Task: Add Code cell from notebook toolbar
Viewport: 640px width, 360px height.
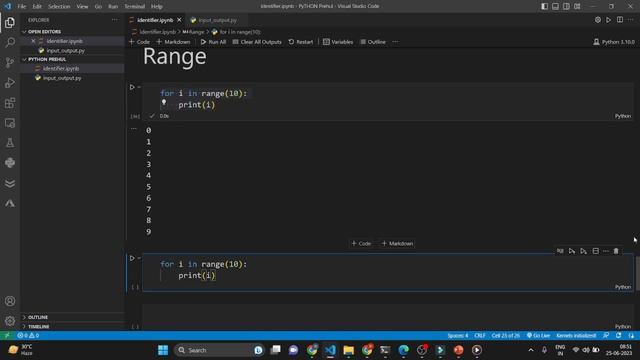Action: coord(140,42)
